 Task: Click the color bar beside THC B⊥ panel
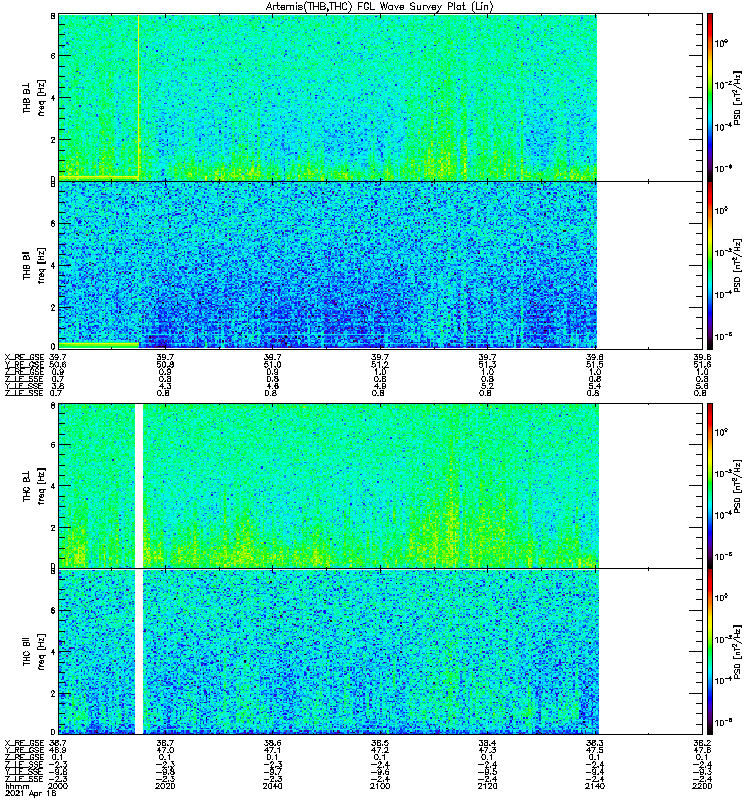click(x=710, y=486)
